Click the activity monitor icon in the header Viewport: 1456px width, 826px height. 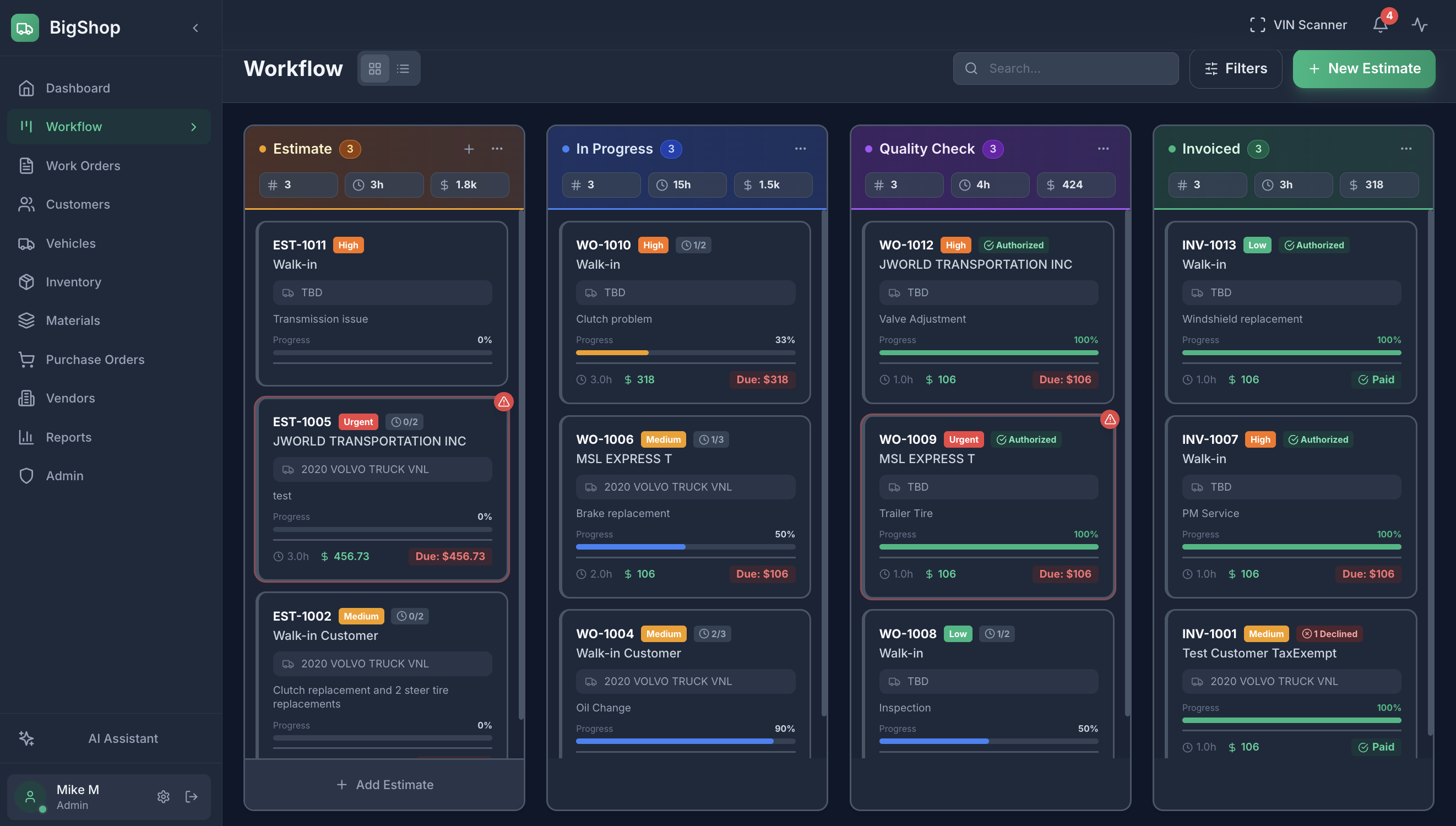pyautogui.click(x=1420, y=25)
